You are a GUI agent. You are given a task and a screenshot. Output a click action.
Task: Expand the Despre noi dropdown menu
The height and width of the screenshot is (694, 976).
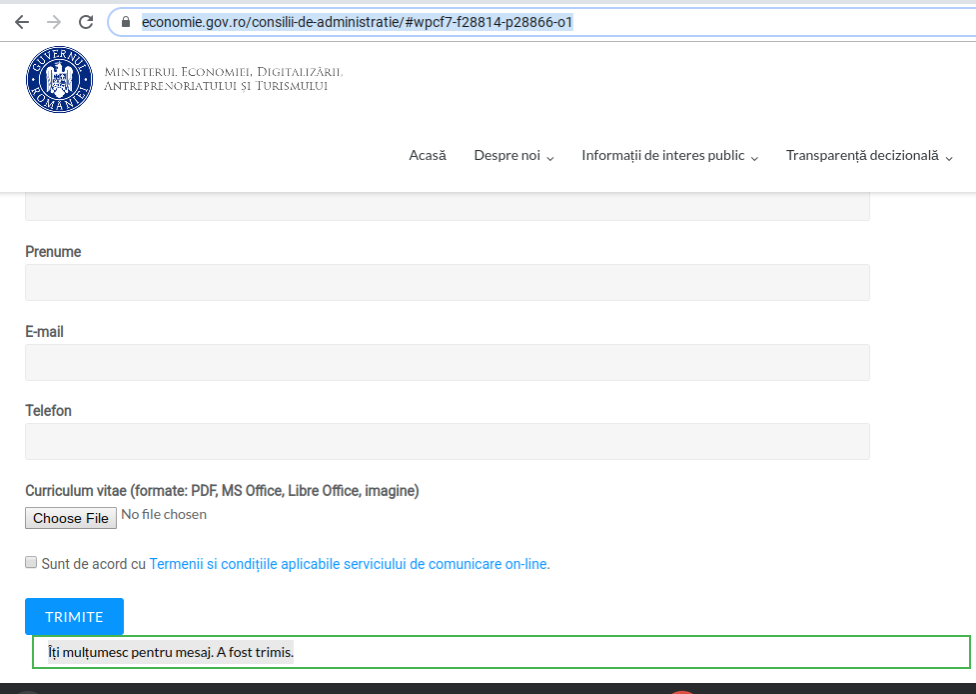click(513, 155)
